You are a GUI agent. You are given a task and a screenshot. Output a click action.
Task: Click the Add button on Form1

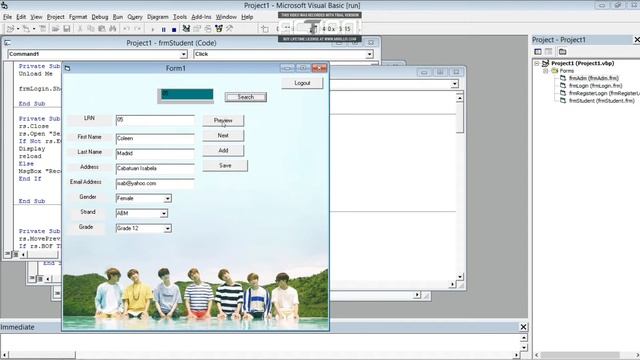pos(223,151)
